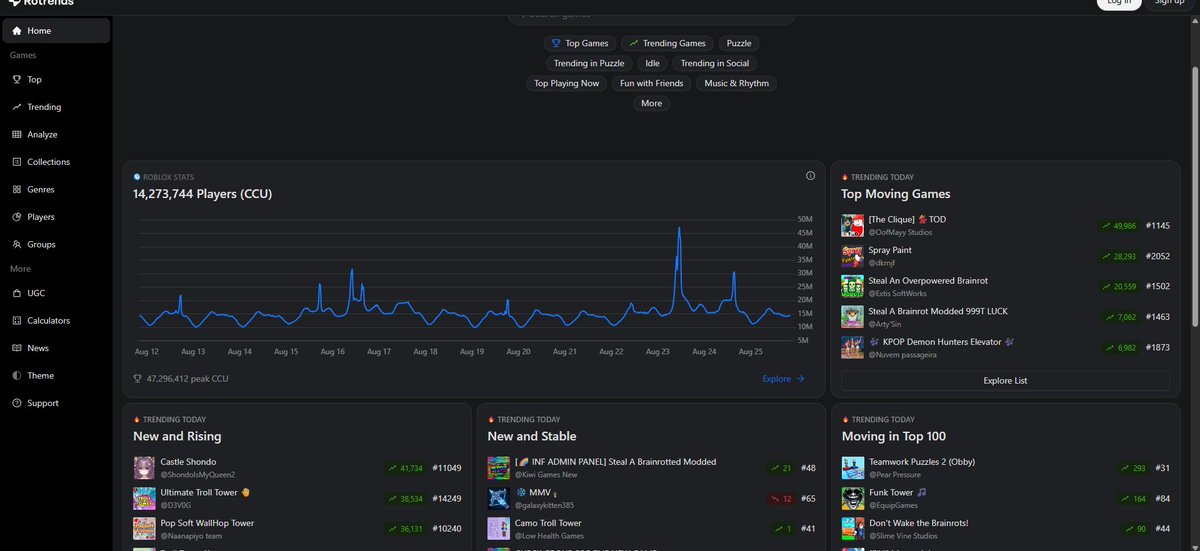Click the Aug 23 peak on chart

[x=679, y=230]
